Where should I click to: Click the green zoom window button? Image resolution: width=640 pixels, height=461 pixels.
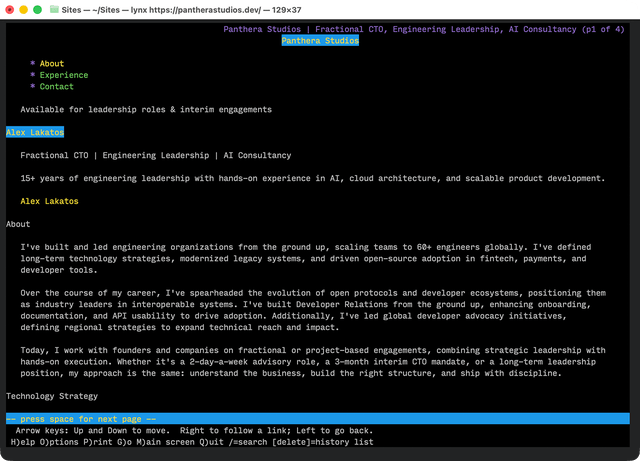(37, 9)
